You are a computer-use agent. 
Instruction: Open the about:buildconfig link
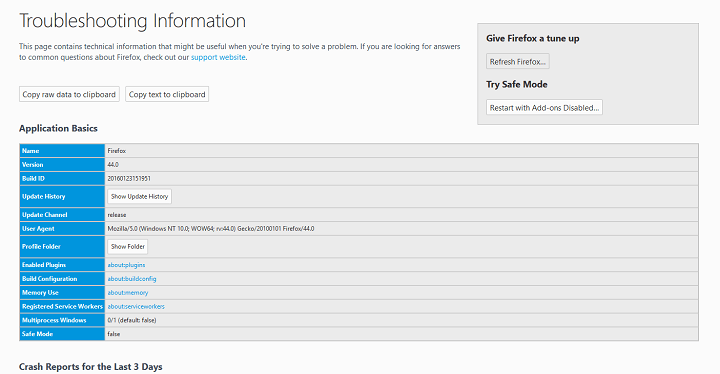tap(132, 279)
